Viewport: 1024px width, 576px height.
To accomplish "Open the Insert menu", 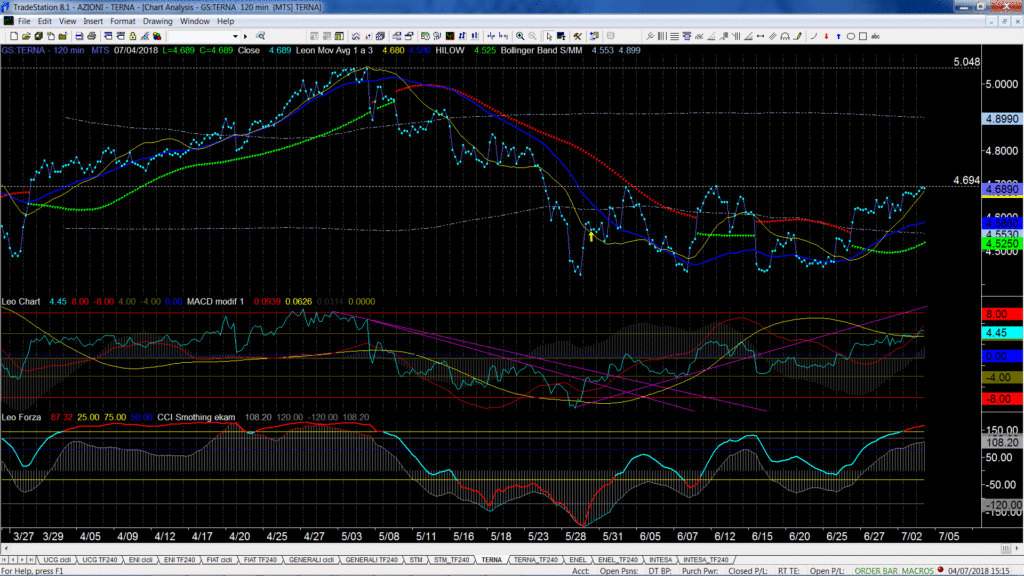I will coord(93,22).
